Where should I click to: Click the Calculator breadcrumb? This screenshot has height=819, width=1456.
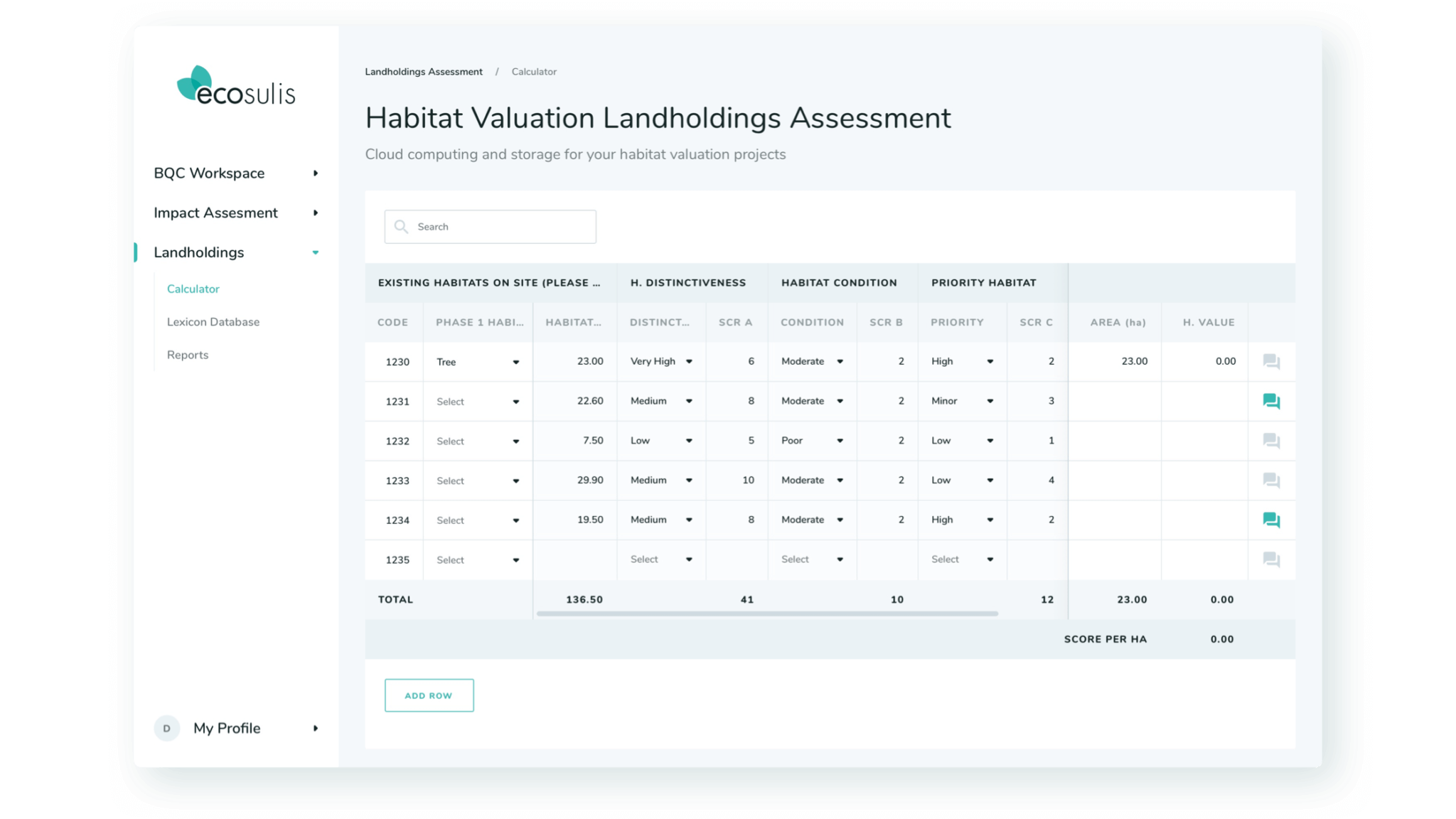[534, 72]
